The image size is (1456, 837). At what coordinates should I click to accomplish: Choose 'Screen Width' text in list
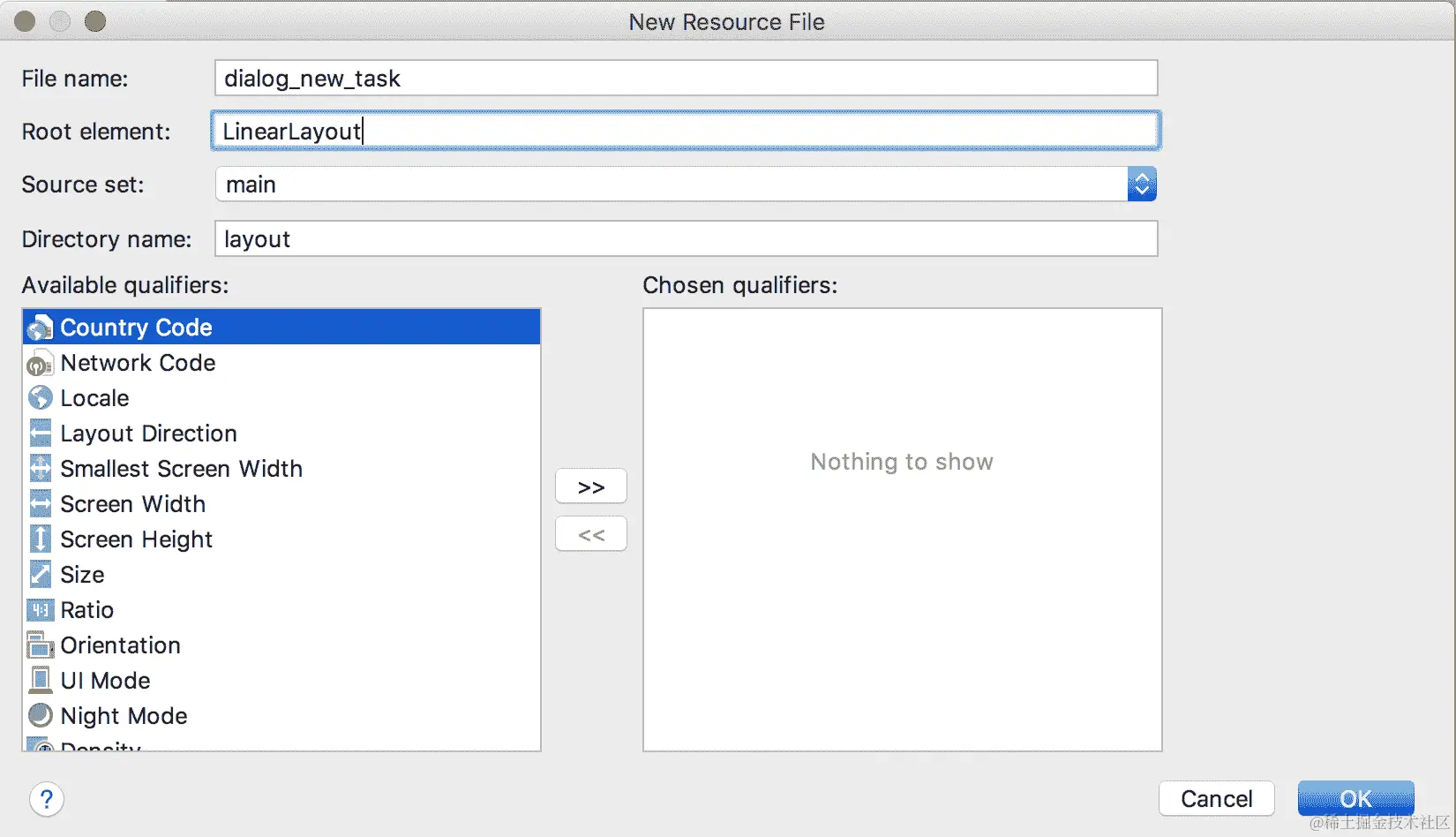click(132, 504)
